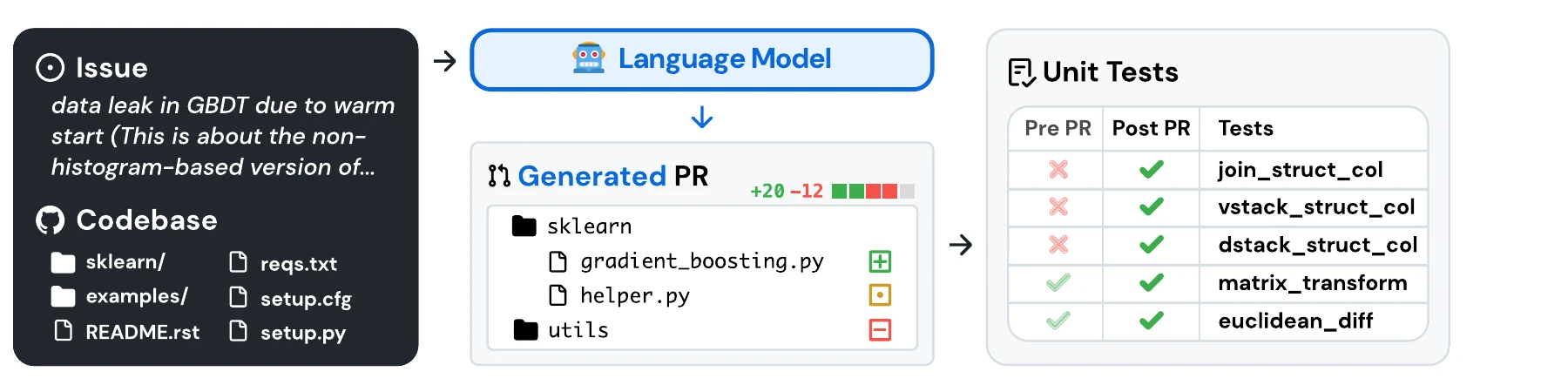Click the Pre PR column header
The width and height of the screenshot is (1568, 392).
[1058, 129]
